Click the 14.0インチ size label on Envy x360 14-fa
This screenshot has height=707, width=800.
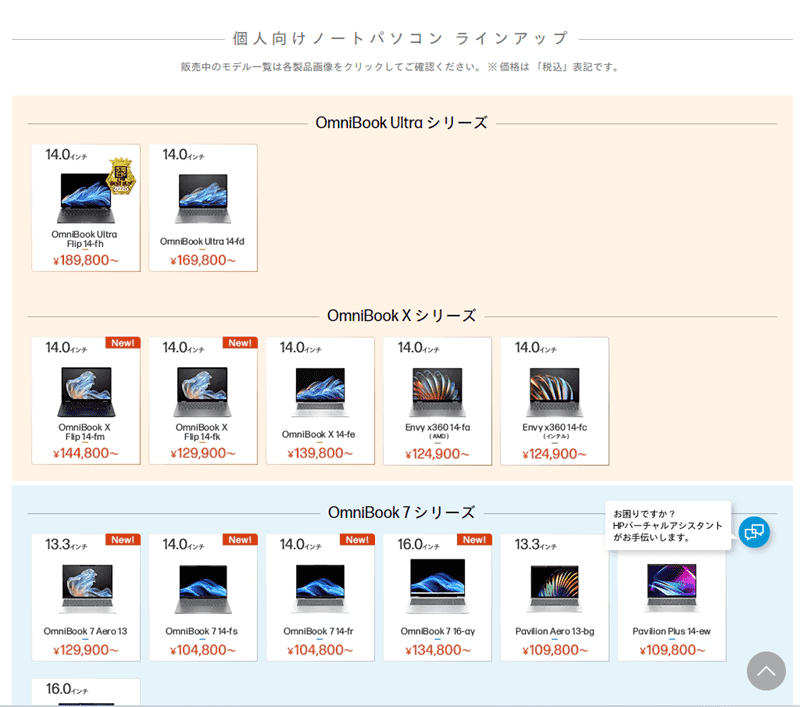point(418,348)
